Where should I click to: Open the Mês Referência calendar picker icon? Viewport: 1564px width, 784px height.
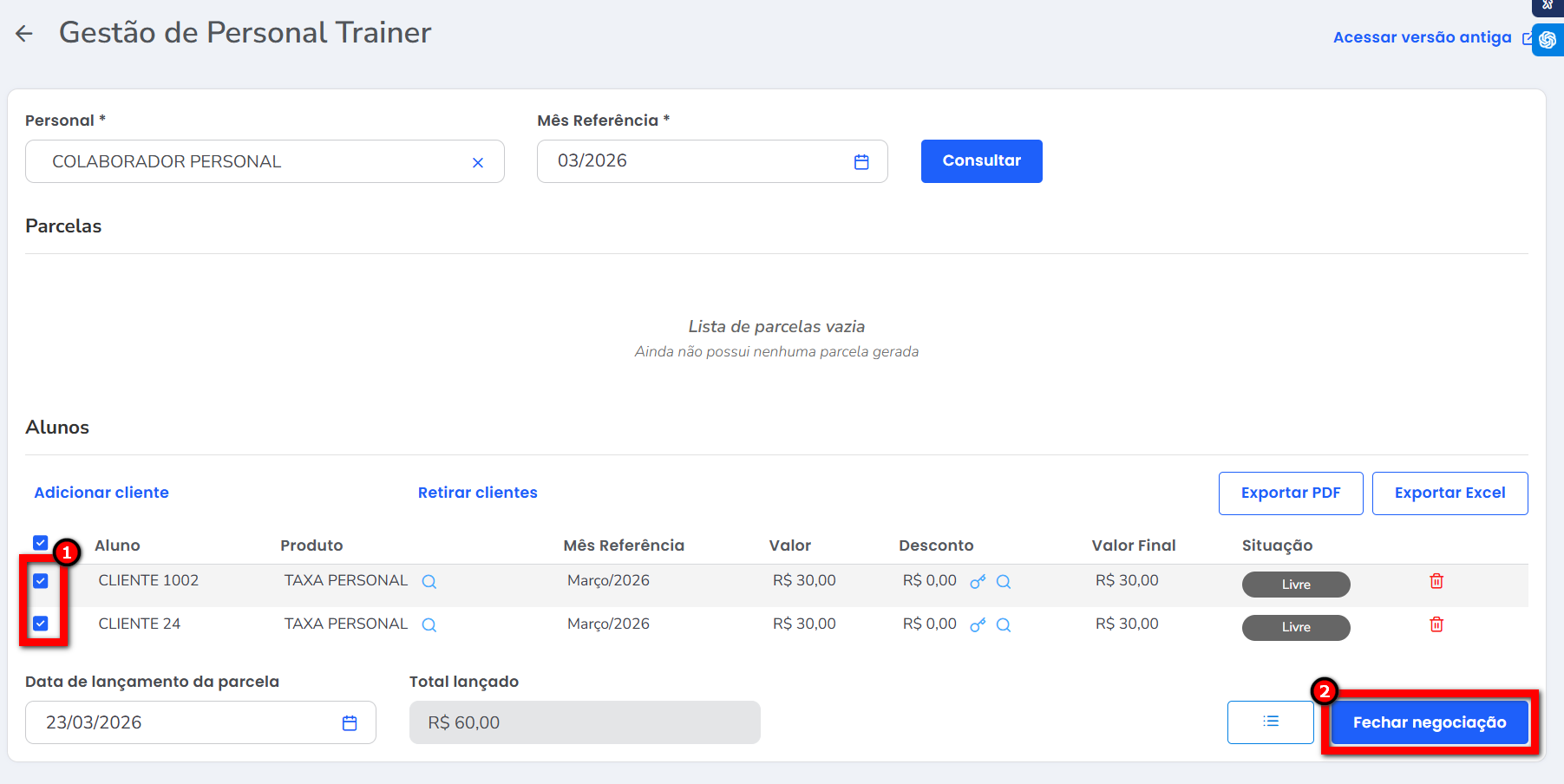pyautogui.click(x=861, y=162)
